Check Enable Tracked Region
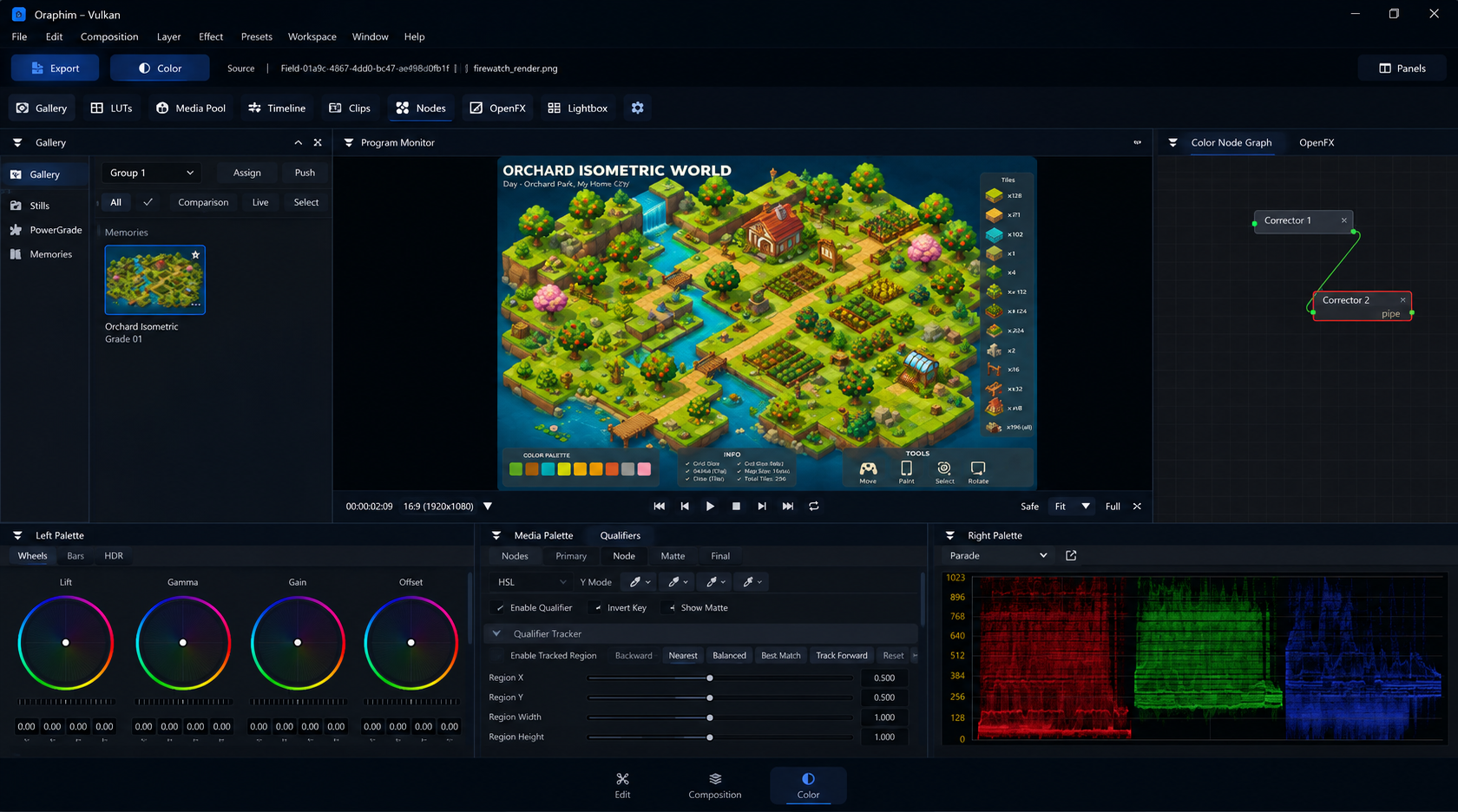Image resolution: width=1458 pixels, height=812 pixels. 497,656
